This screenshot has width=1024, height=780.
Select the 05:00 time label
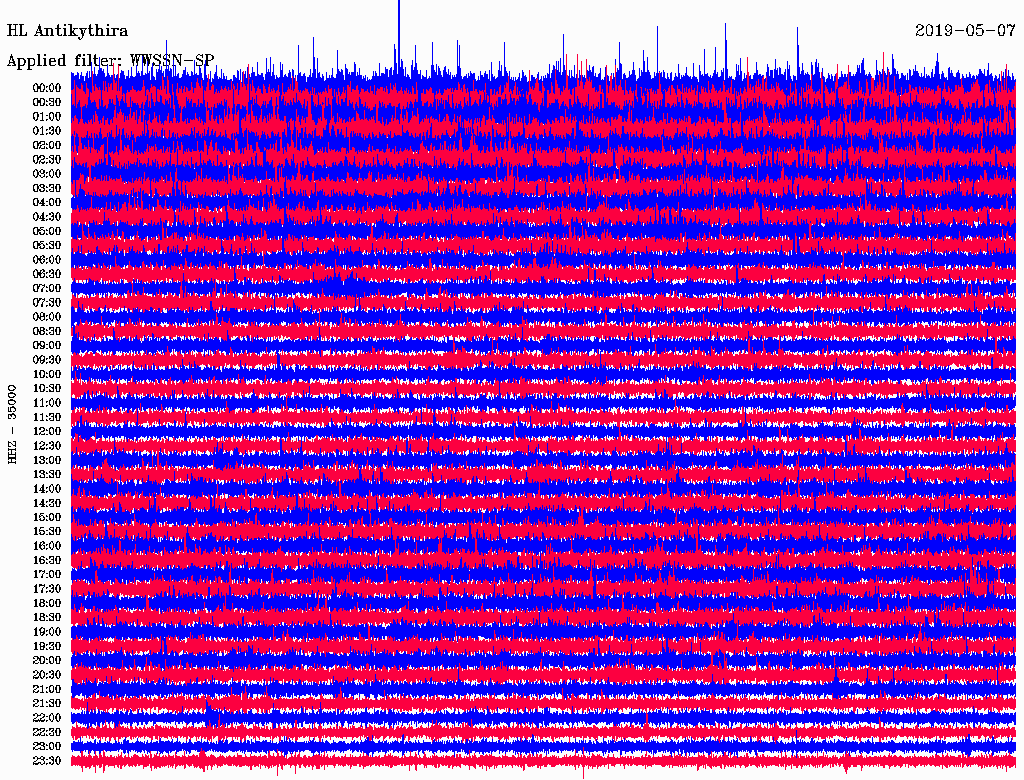coord(46,231)
